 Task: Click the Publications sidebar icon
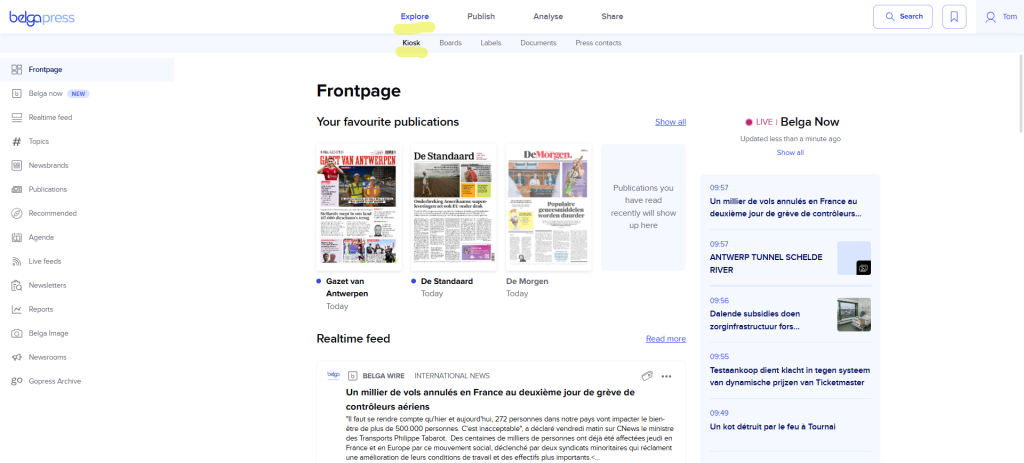click(x=17, y=189)
